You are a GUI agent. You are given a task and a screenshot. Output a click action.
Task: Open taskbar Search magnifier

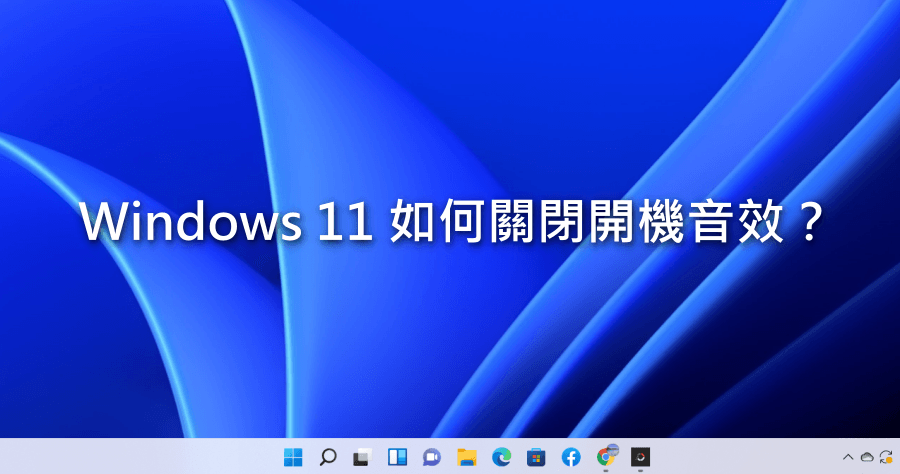pyautogui.click(x=328, y=457)
